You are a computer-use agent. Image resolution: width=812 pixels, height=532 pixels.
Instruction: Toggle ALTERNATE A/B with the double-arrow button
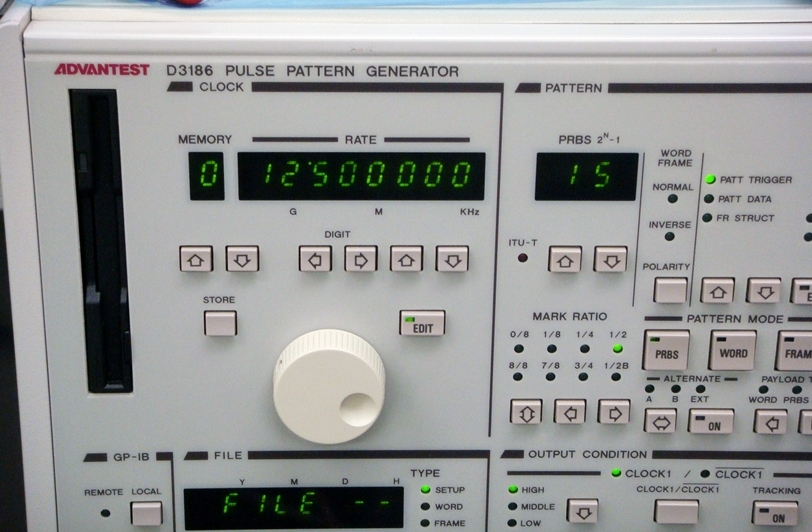coord(660,421)
